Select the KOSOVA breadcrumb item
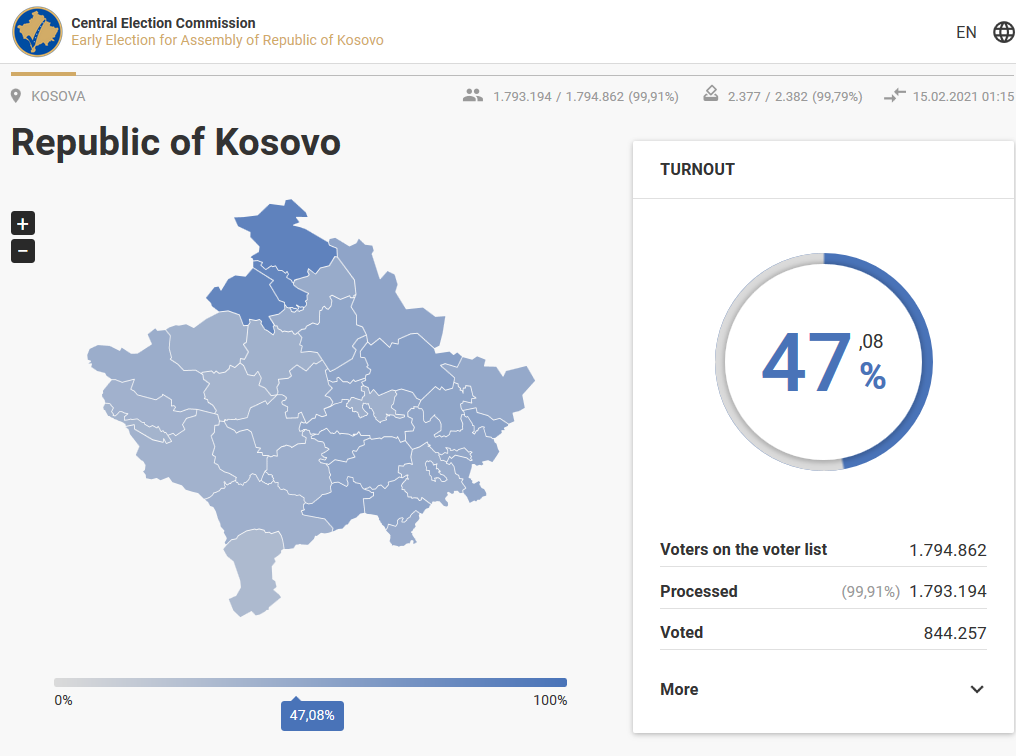 click(58, 96)
